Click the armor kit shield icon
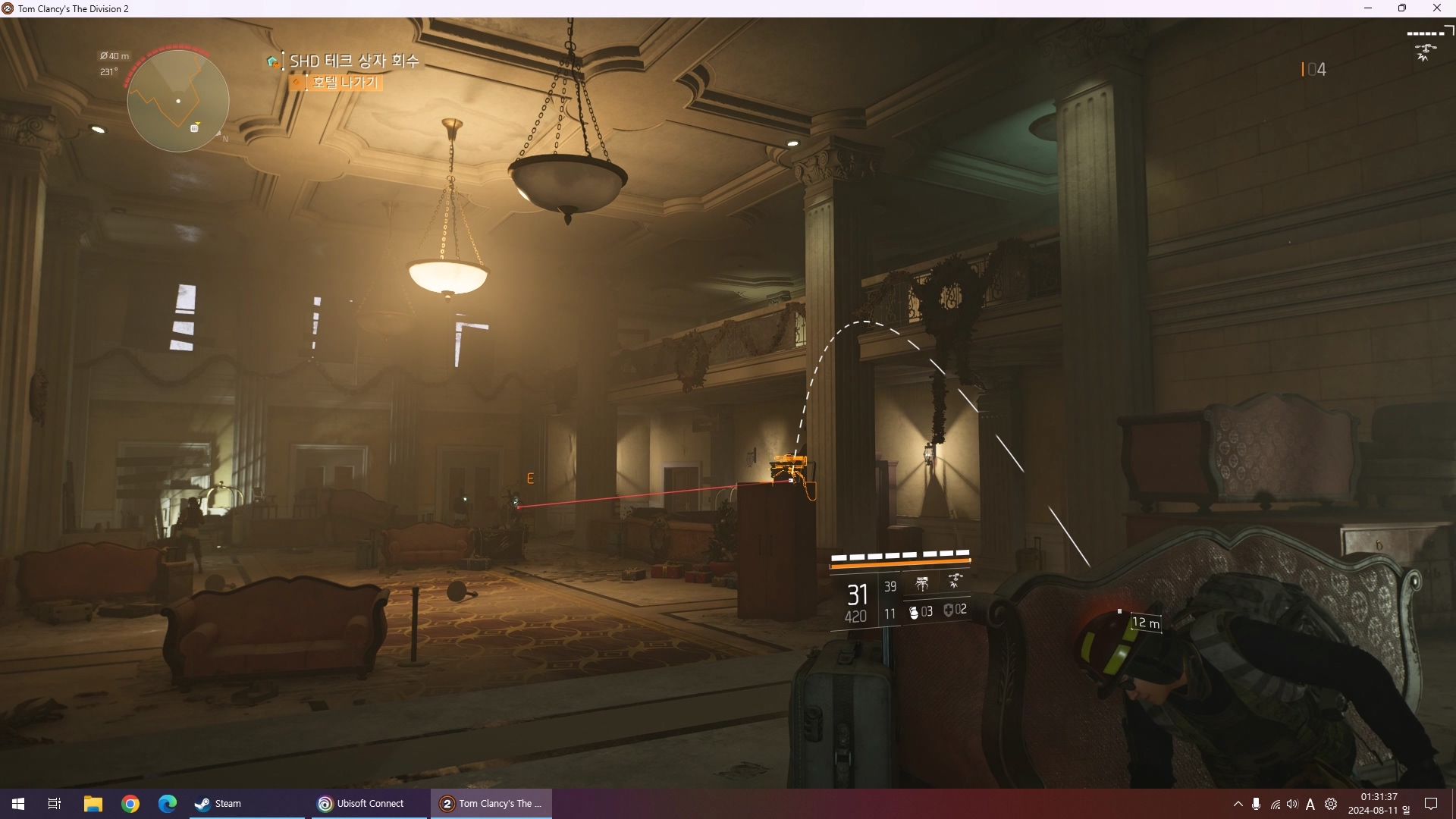Viewport: 1456px width, 819px height. click(x=948, y=610)
